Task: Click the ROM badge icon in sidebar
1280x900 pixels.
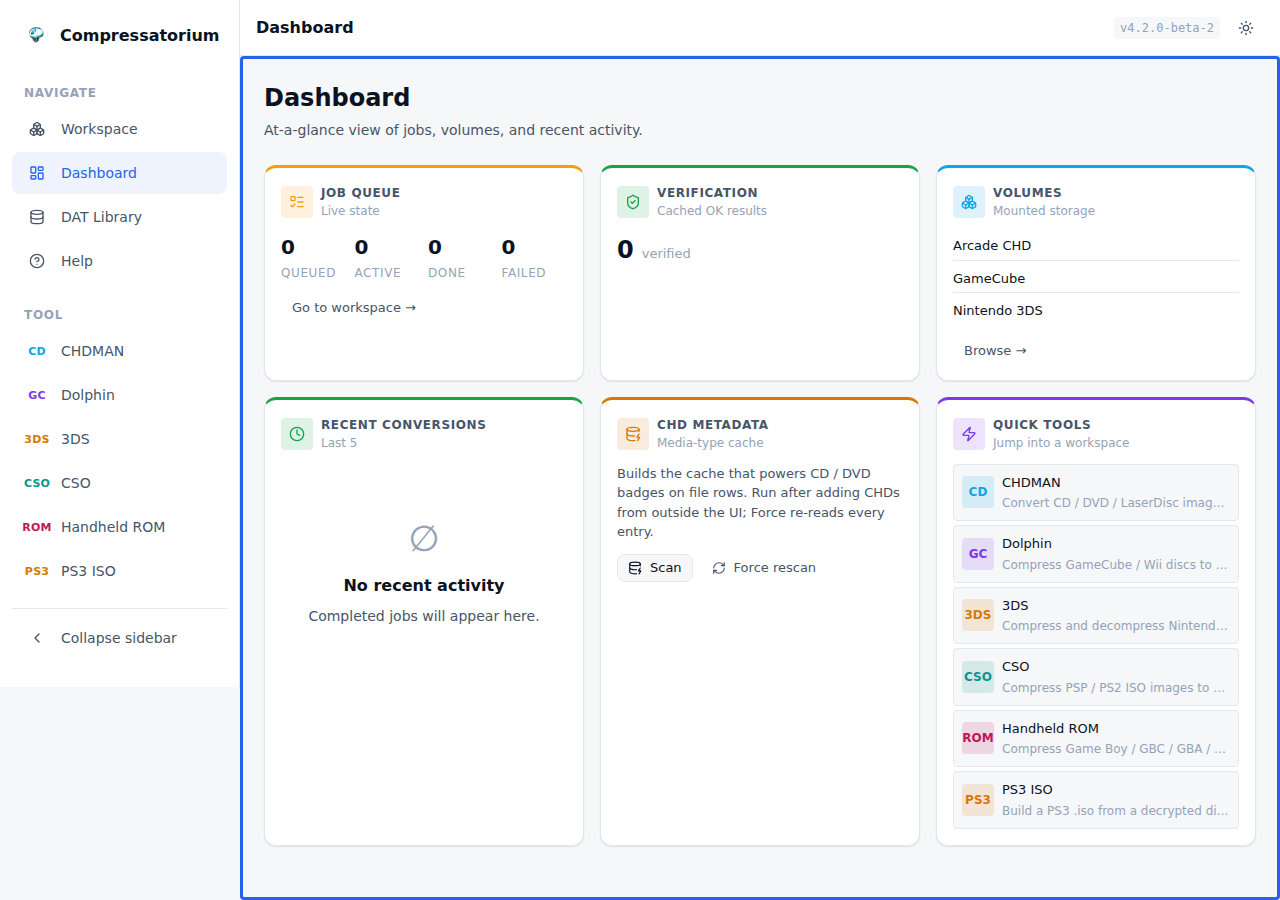Action: pyautogui.click(x=37, y=527)
